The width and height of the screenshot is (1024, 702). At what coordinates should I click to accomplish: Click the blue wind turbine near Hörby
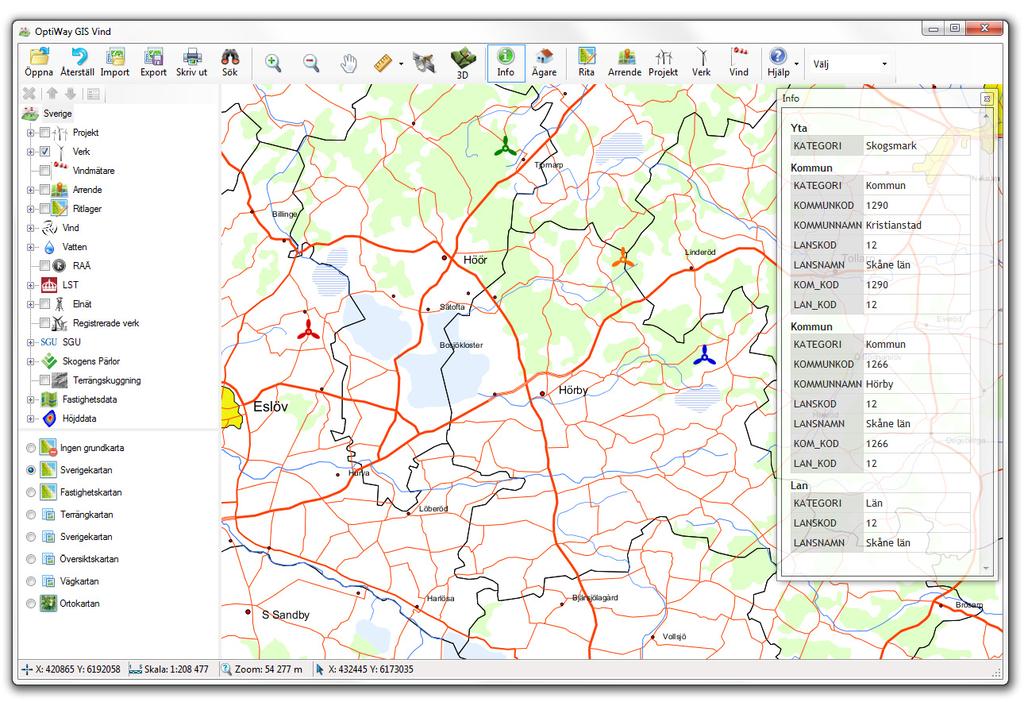coord(704,355)
